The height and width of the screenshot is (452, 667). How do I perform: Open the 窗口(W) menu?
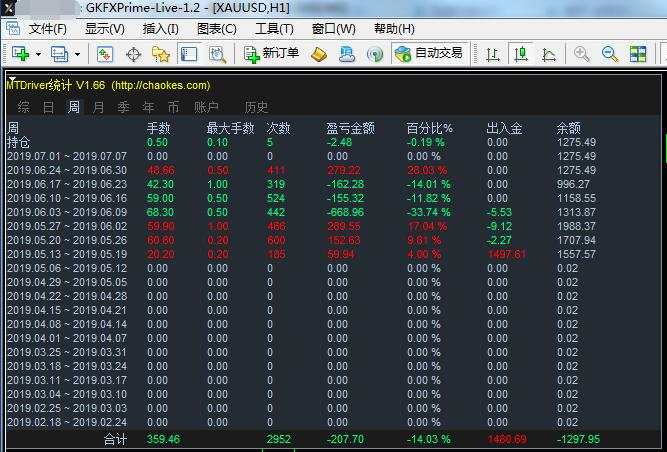(334, 29)
